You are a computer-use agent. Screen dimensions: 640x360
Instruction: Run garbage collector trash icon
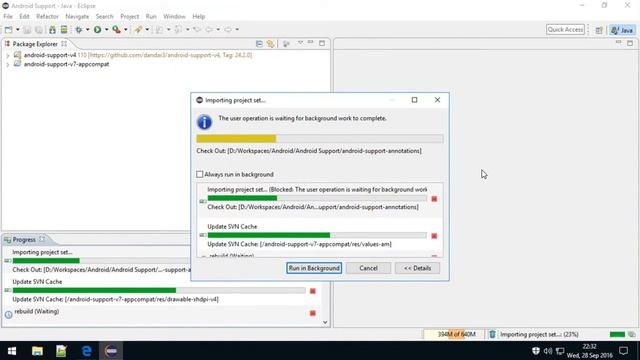tap(492, 334)
